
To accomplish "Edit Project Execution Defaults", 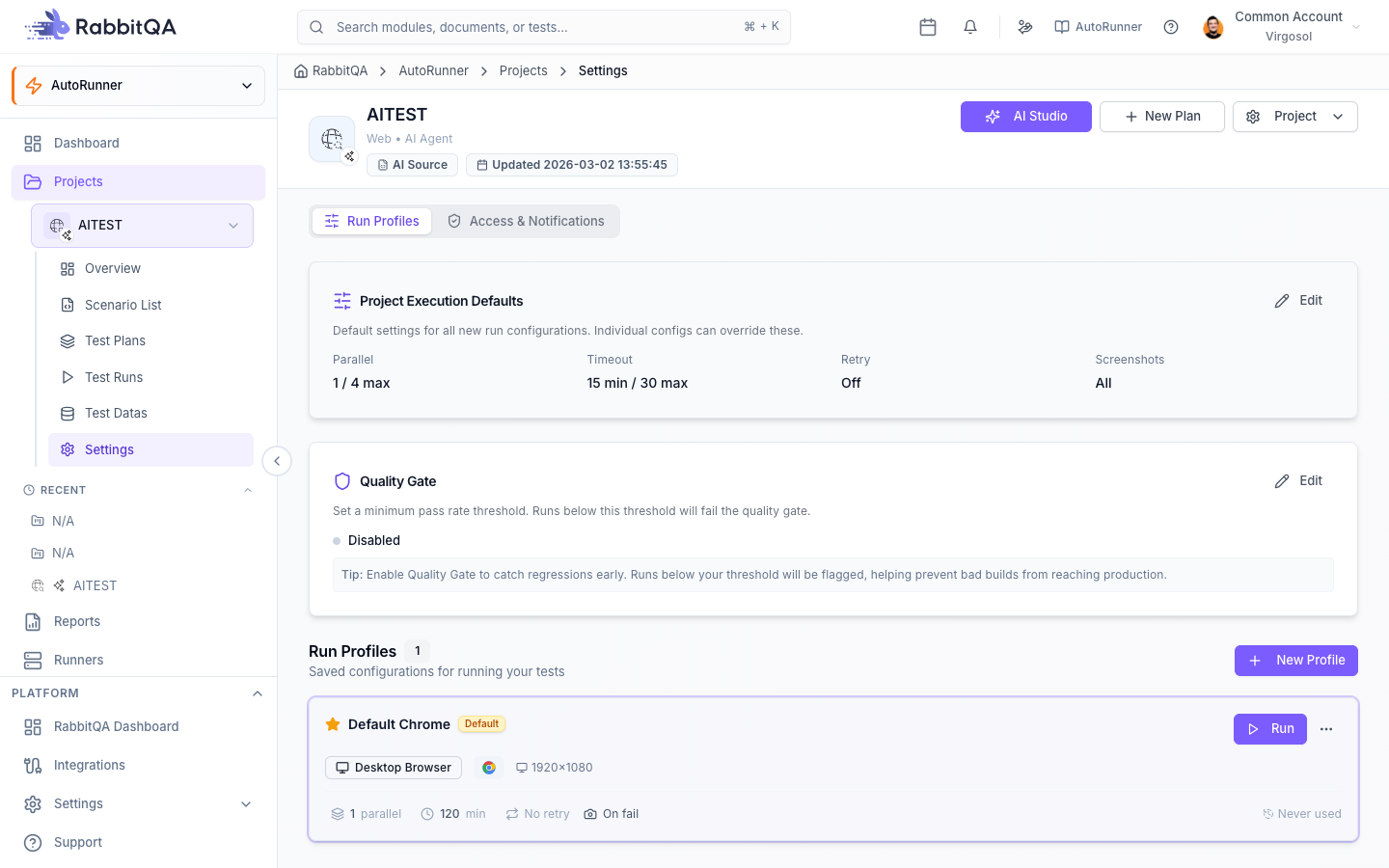I will (1298, 301).
